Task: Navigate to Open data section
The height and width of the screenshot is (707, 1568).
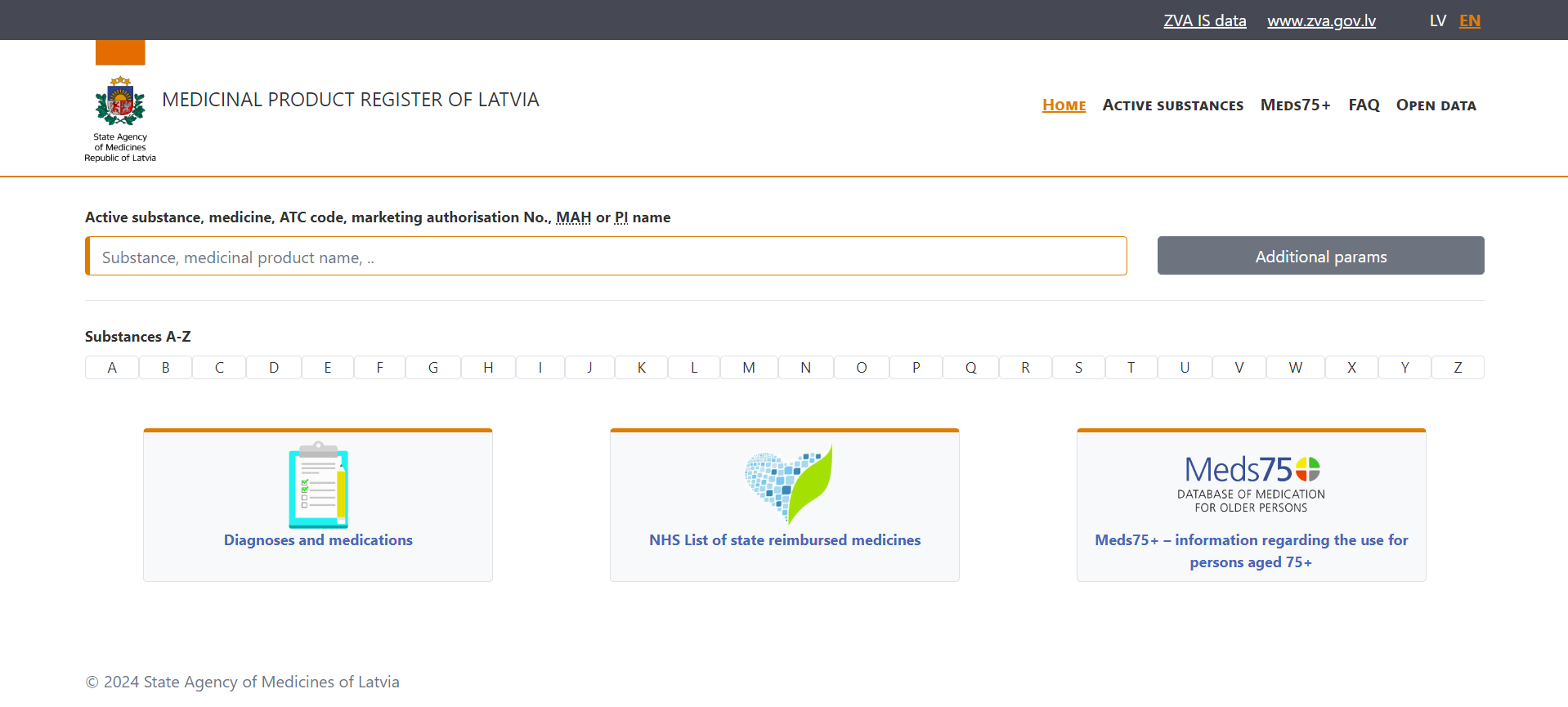Action: 1436,105
